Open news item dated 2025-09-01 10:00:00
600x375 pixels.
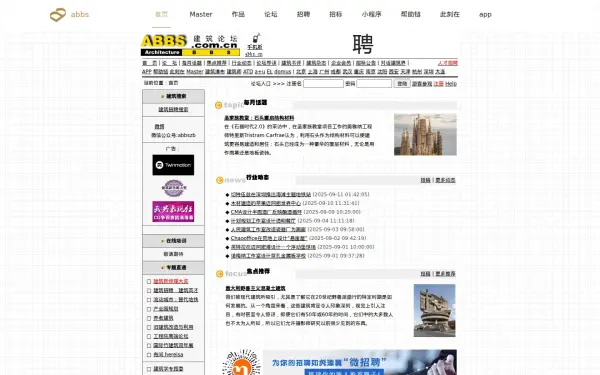273,247
